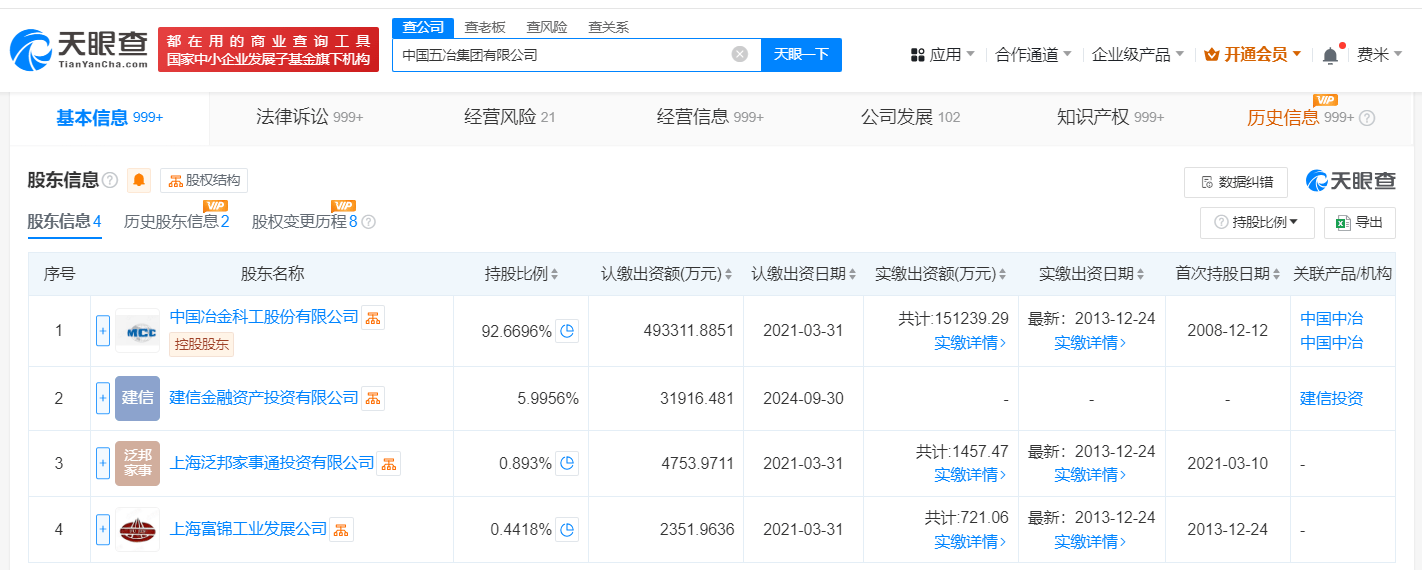Viewport: 1422px width, 570px height.
Task: View the holding pie chart icon for 92.6696%
Action: pyautogui.click(x=567, y=331)
